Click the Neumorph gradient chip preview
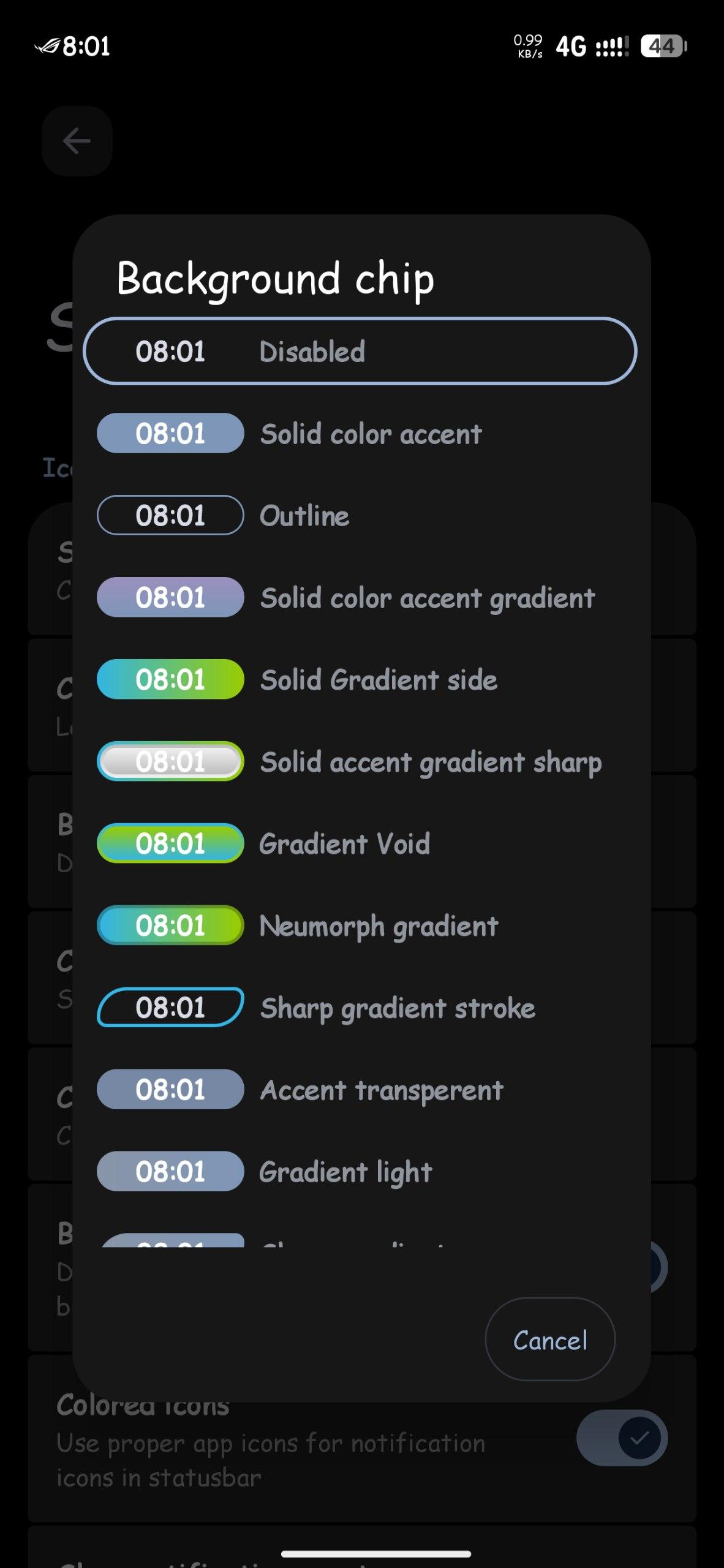Image resolution: width=724 pixels, height=1568 pixels. tap(170, 925)
